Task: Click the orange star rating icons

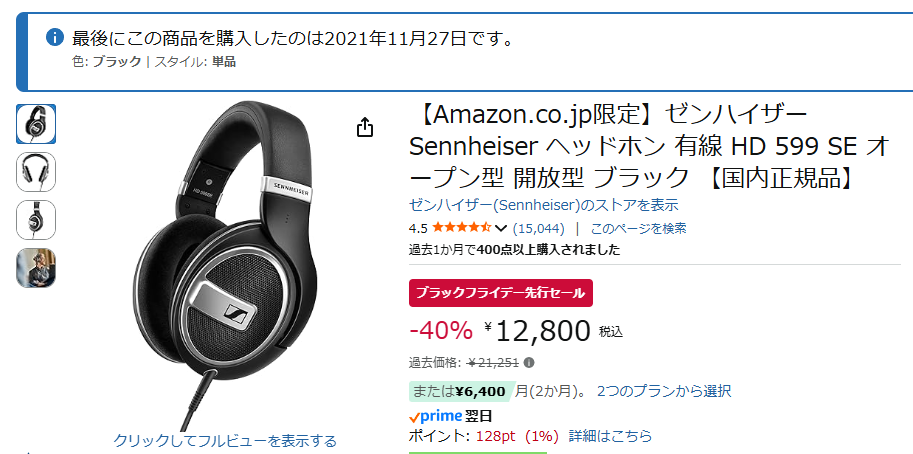Action: click(461, 228)
